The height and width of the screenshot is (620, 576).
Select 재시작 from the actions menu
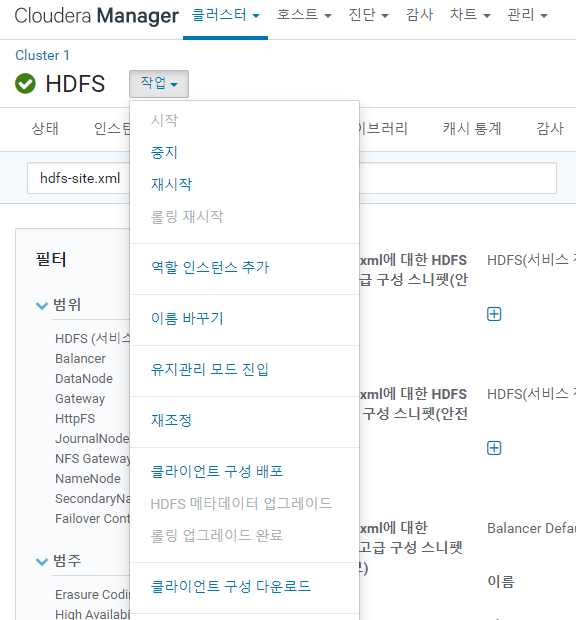coord(171,184)
